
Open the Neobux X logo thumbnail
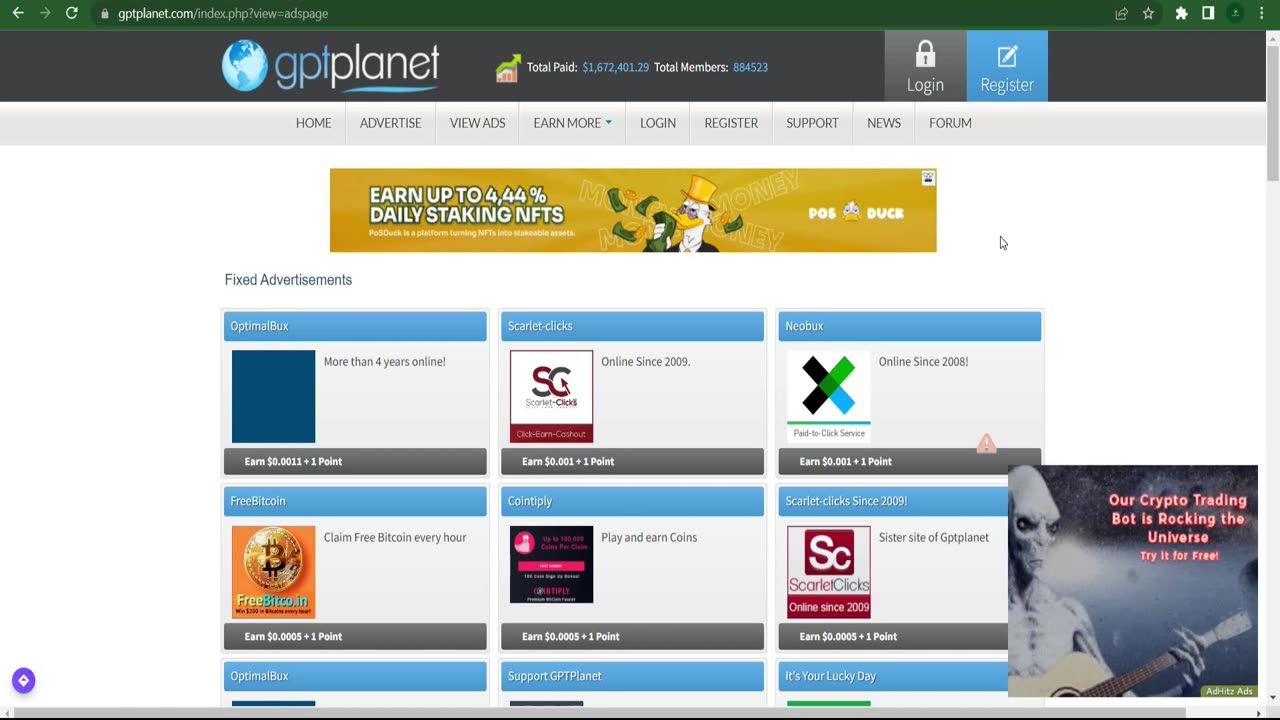coord(829,396)
